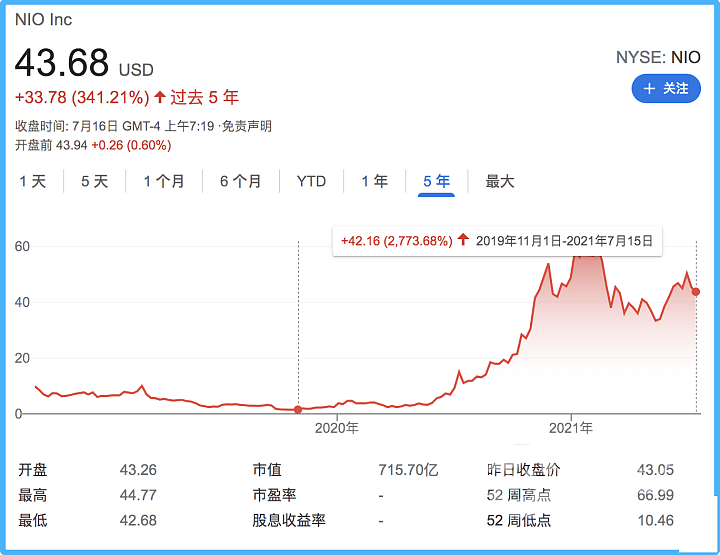Screen dimensions: 720x555
Task: Click the 市盈率 label
Action: tap(275, 495)
